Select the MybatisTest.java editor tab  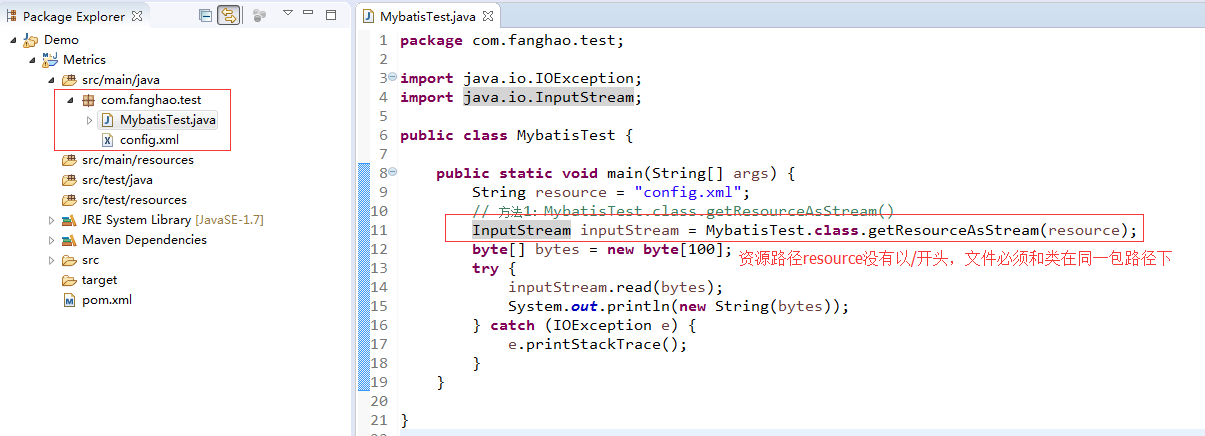tap(427, 16)
